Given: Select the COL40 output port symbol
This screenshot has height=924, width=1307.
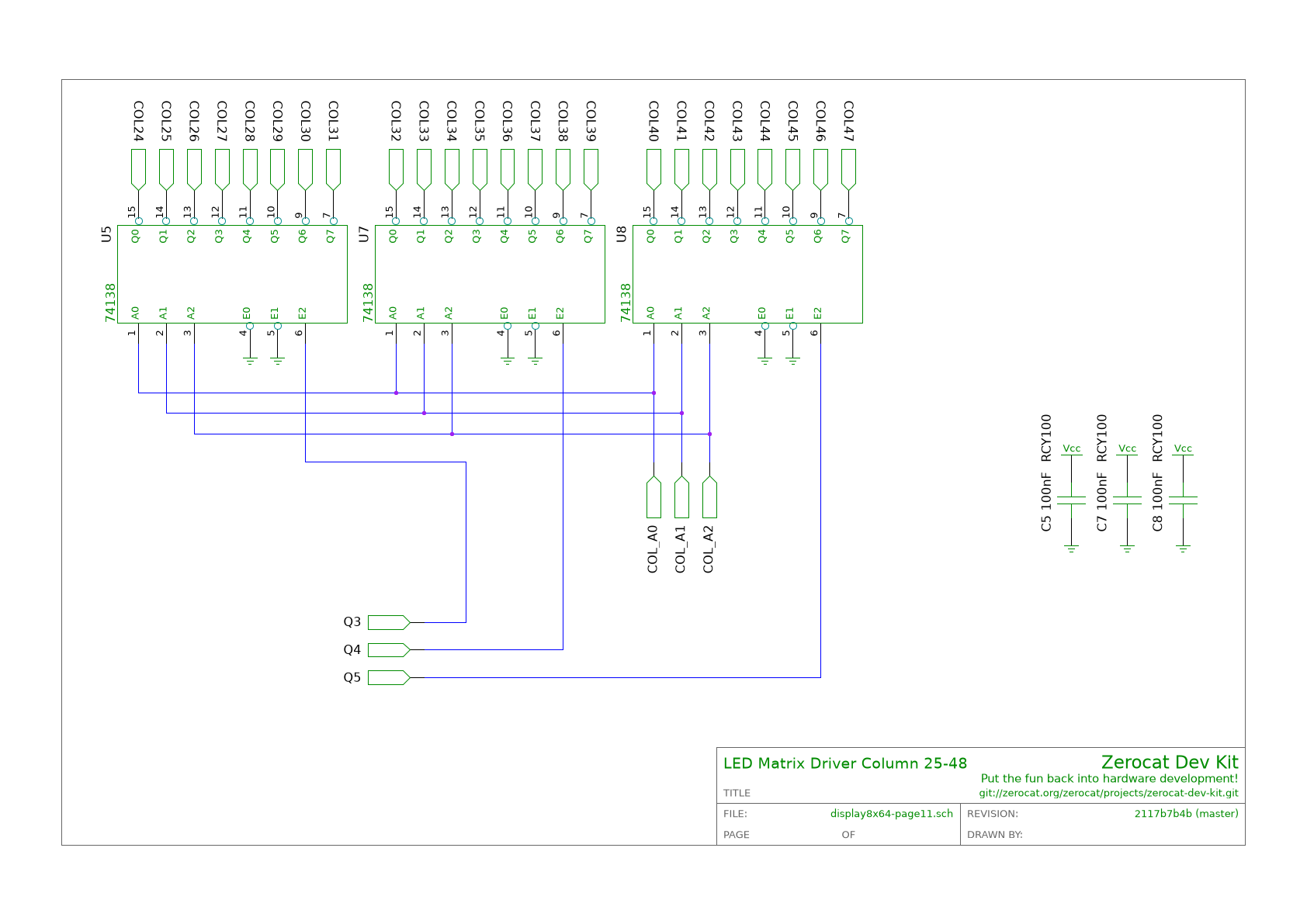Looking at the screenshot, I should pyautogui.click(x=653, y=169).
